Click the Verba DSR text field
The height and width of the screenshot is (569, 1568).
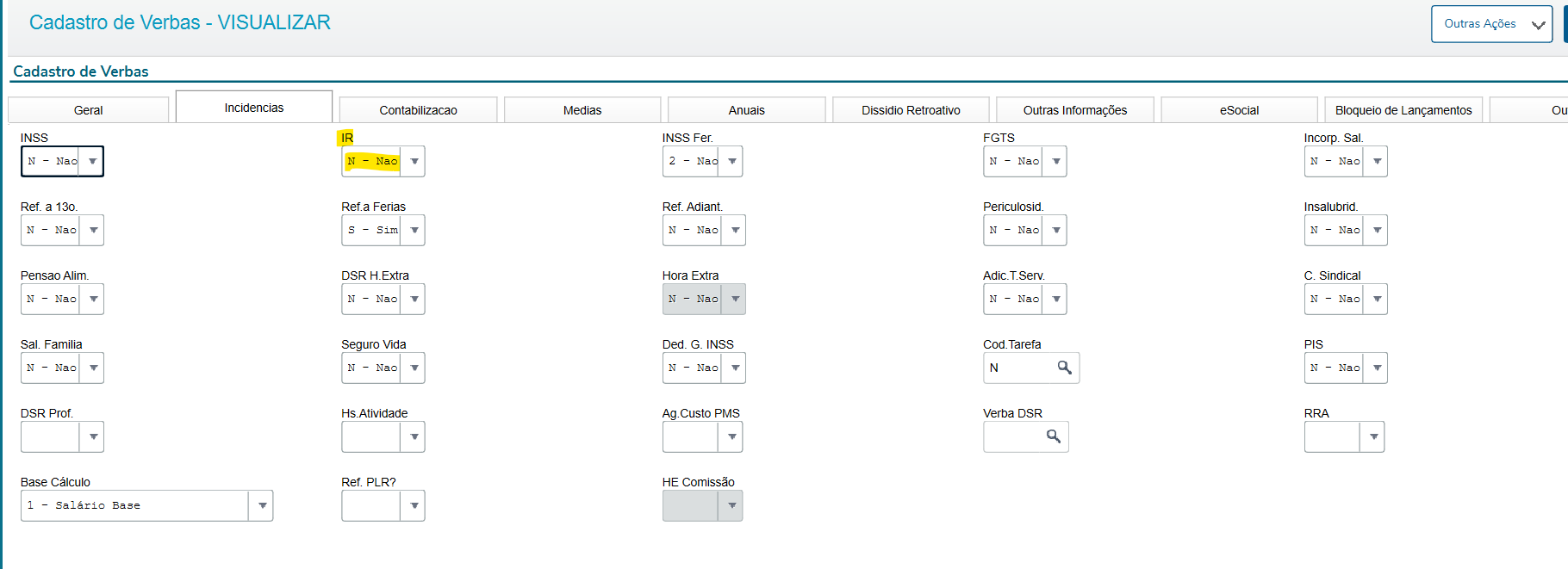pos(1013,436)
